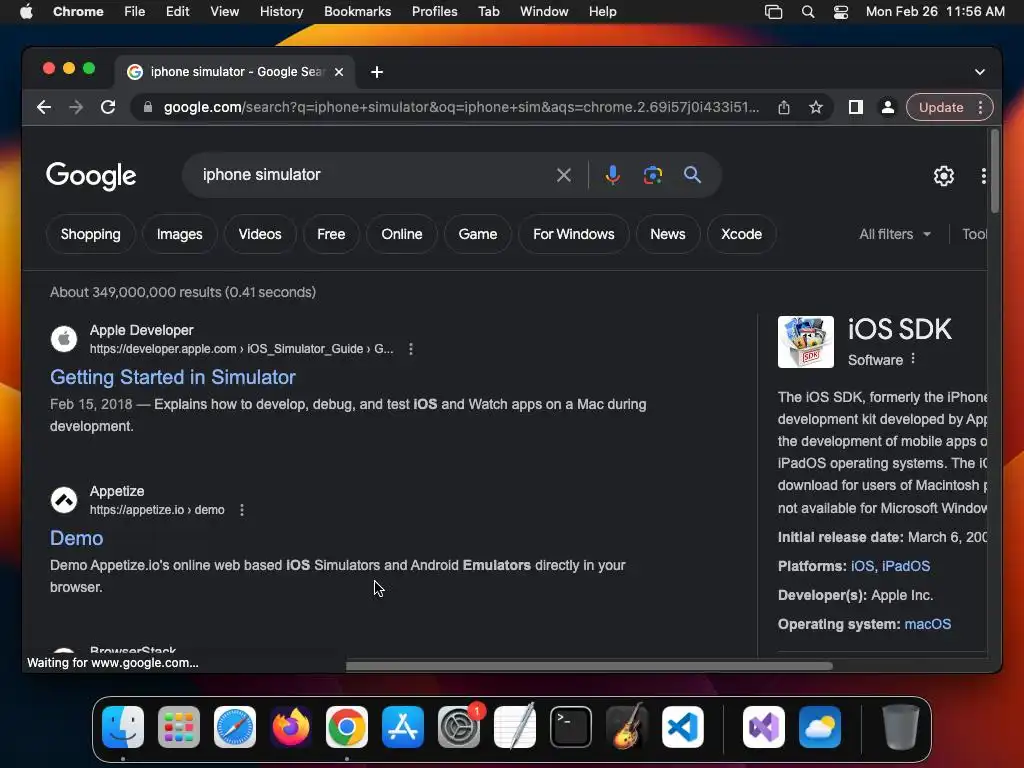
Task: Select the For Windows filter chip
Action: (x=573, y=234)
